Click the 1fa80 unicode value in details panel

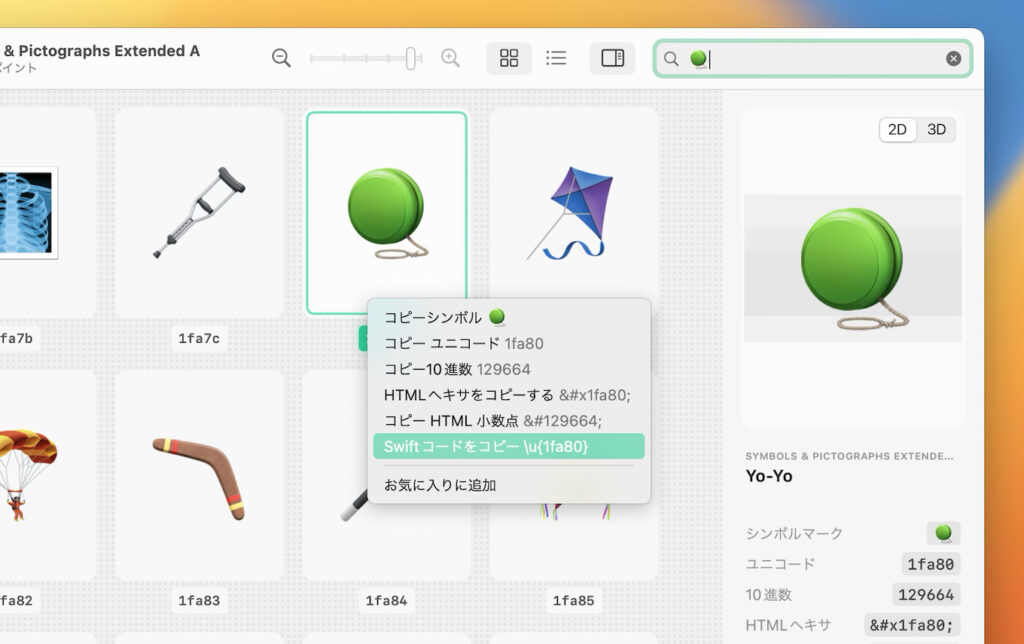tap(929, 563)
